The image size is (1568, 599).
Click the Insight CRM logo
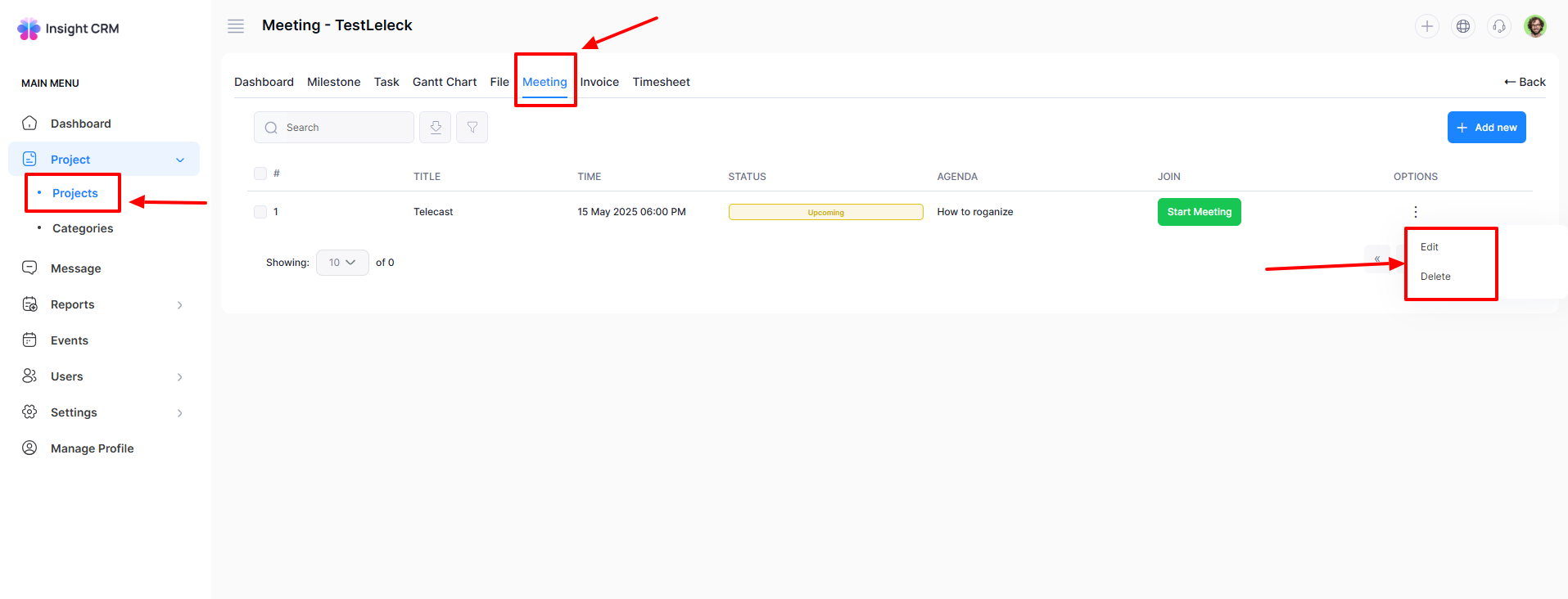click(69, 29)
